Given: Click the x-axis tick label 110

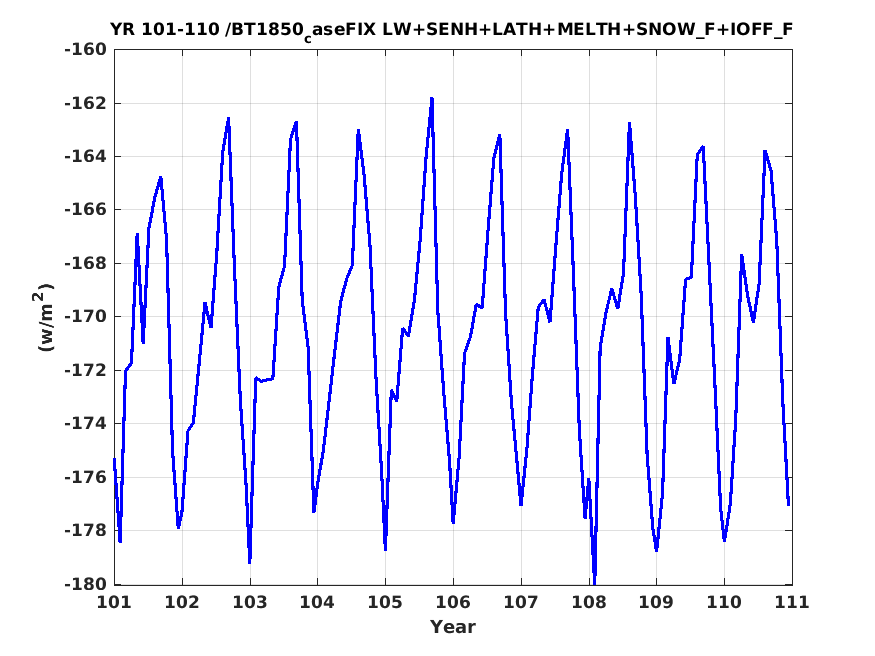Looking at the screenshot, I should click(724, 602).
